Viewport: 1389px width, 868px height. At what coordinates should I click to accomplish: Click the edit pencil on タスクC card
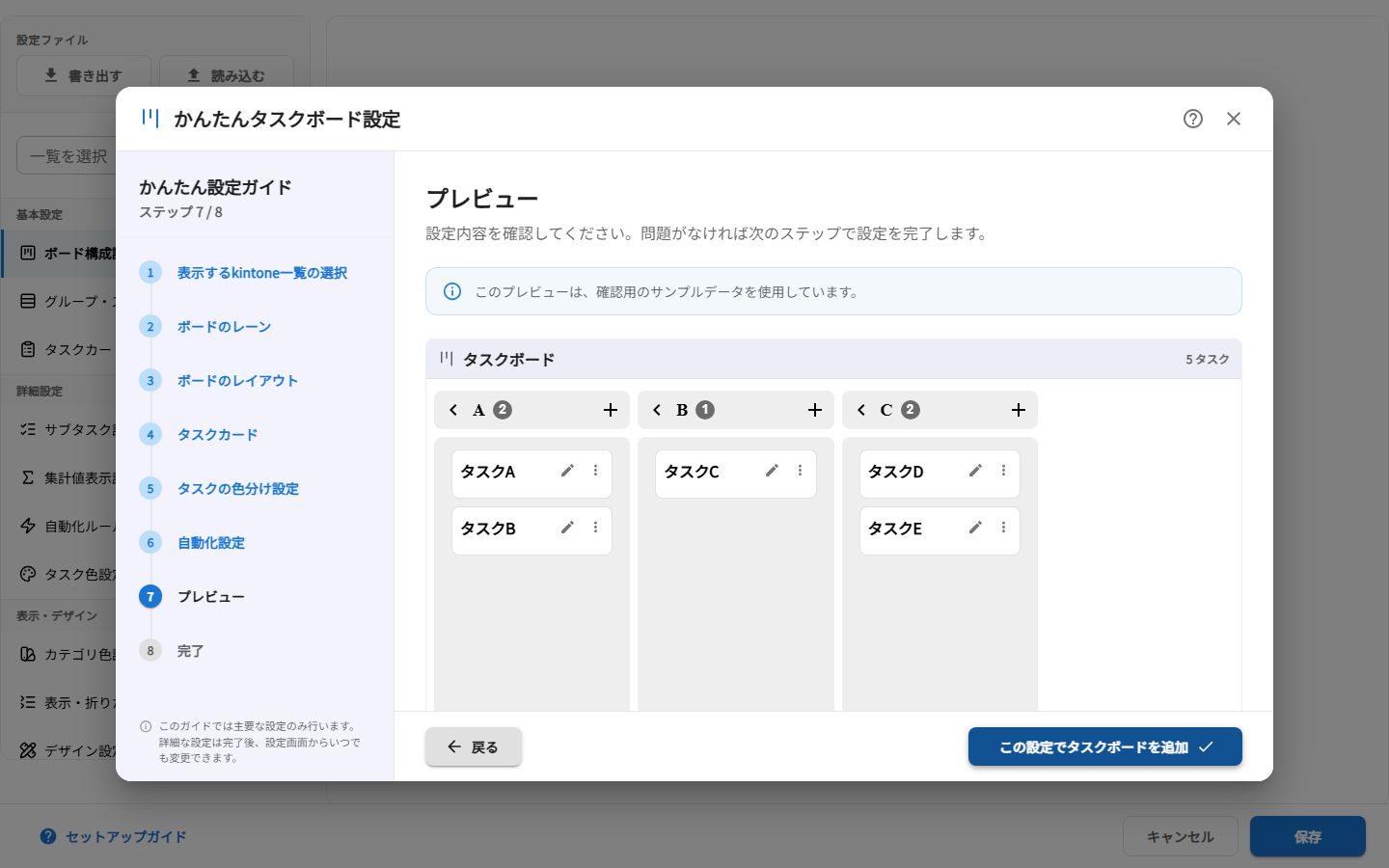[772, 471]
